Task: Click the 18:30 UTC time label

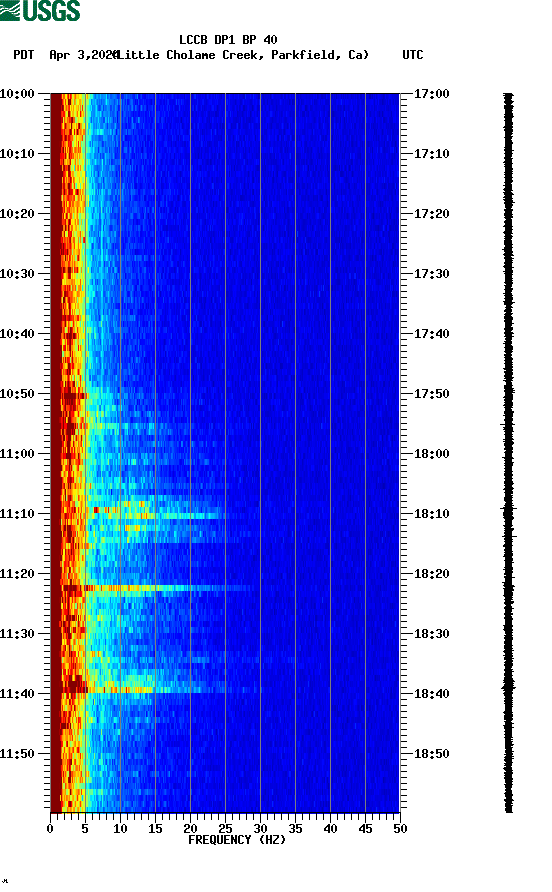Action: [431, 634]
